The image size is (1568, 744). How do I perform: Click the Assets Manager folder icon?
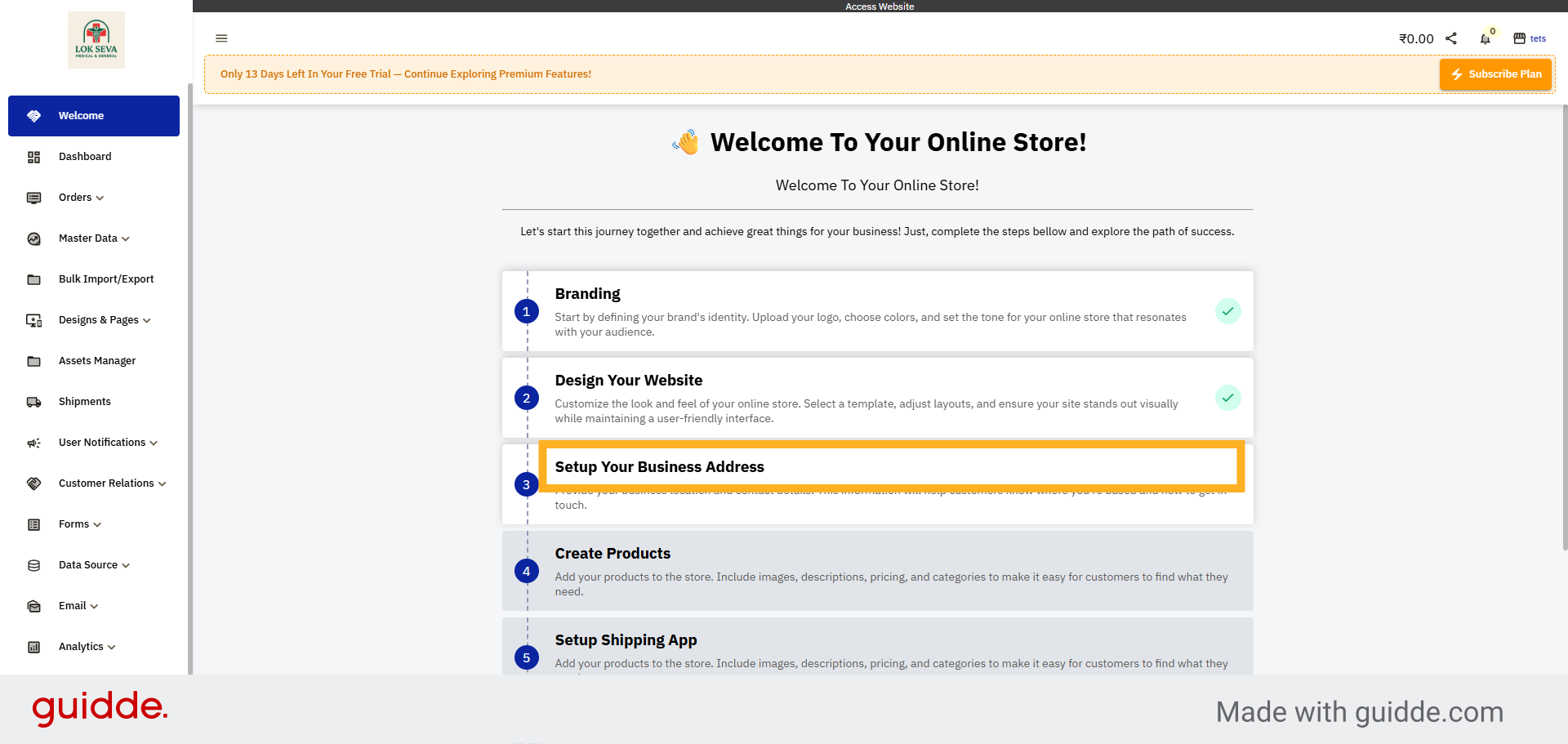33,361
